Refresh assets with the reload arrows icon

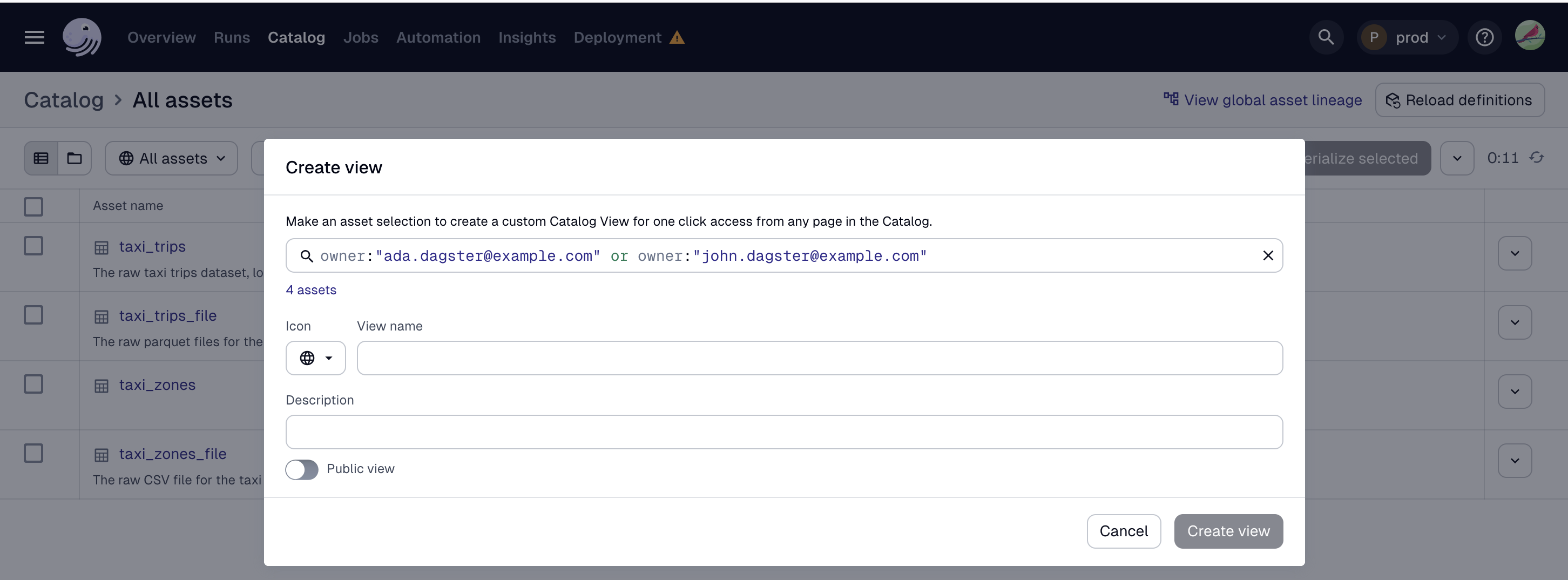1538,158
